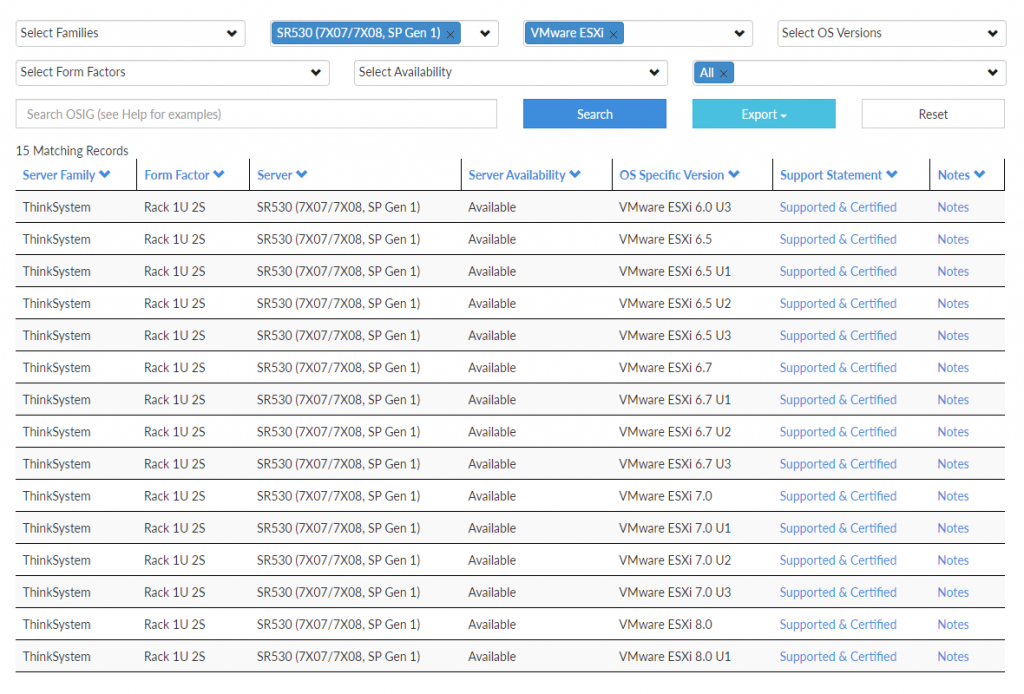Screen dimensions: 1024x694
Task: Open Notes link for ESXi 8.0 row
Action: coord(953,625)
